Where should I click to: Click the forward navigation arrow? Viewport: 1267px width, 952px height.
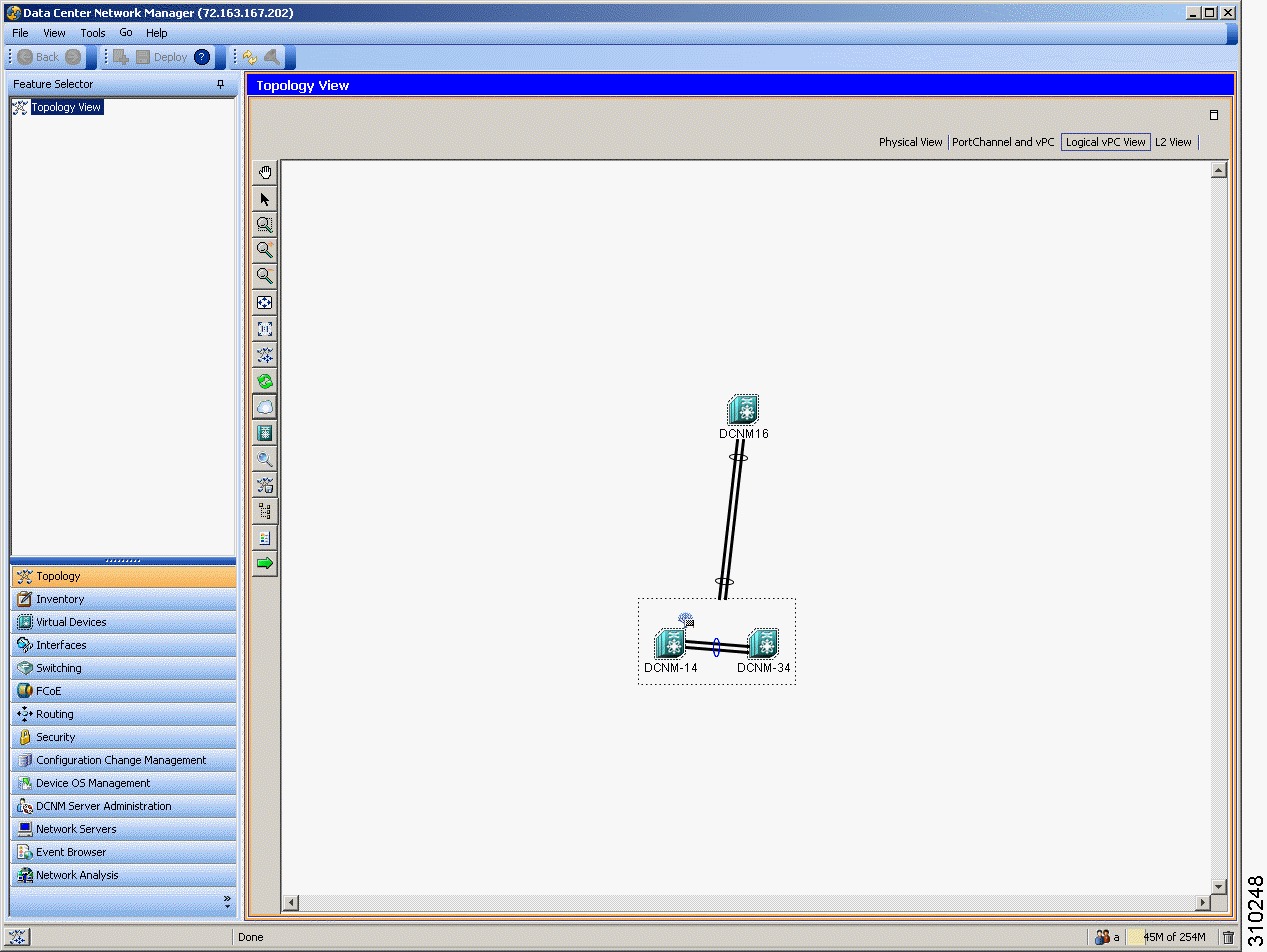(73, 57)
